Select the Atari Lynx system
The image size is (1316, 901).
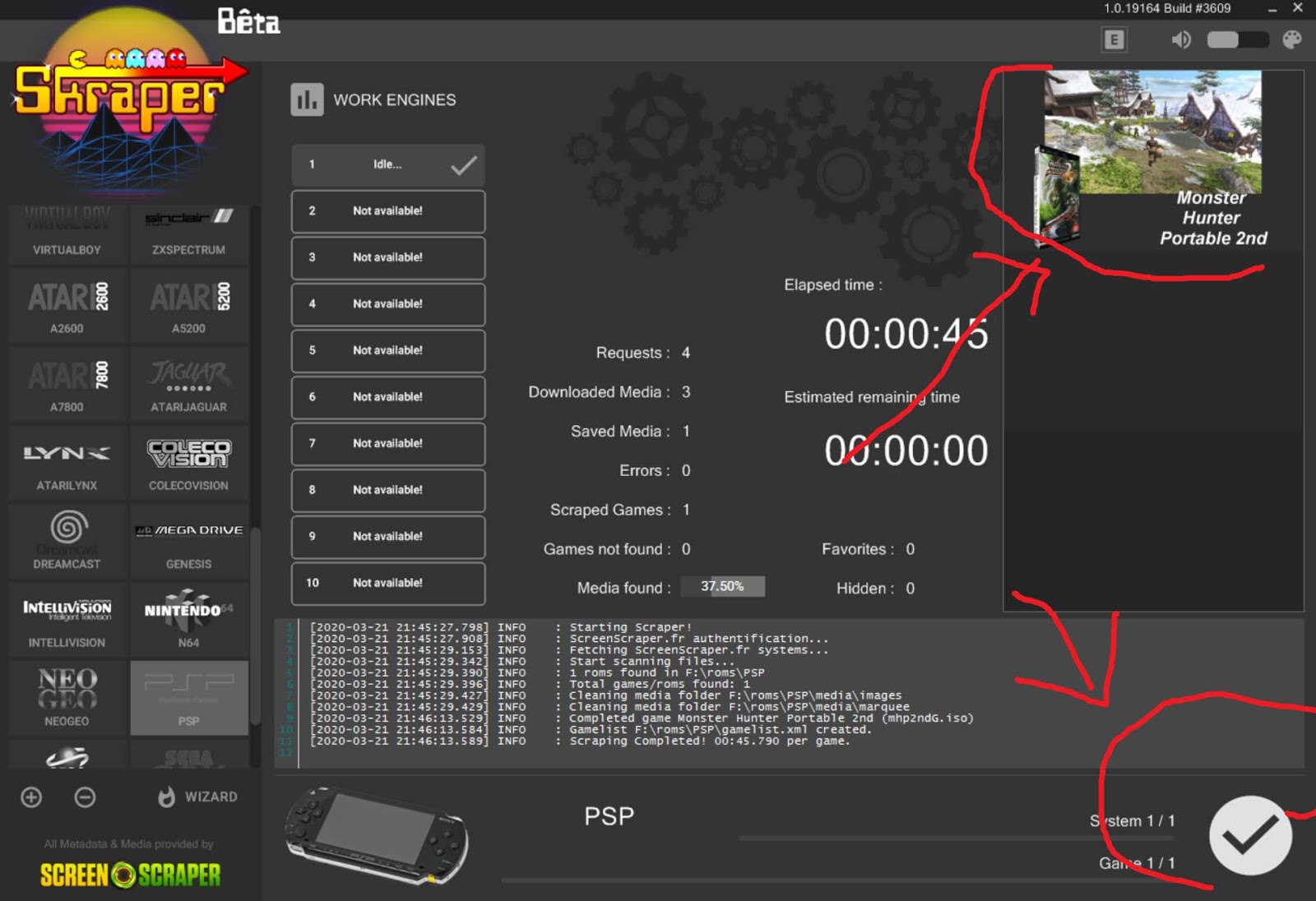coord(67,463)
